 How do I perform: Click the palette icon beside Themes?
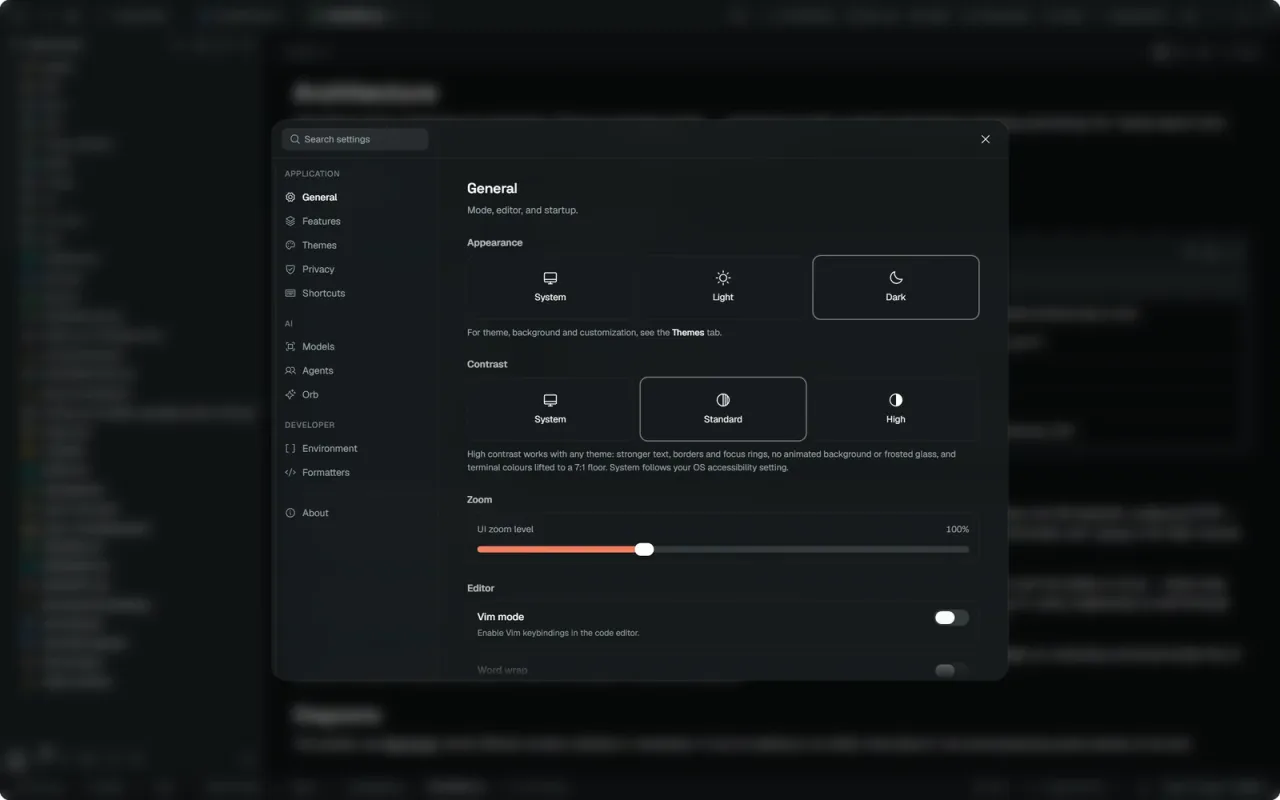coord(290,245)
